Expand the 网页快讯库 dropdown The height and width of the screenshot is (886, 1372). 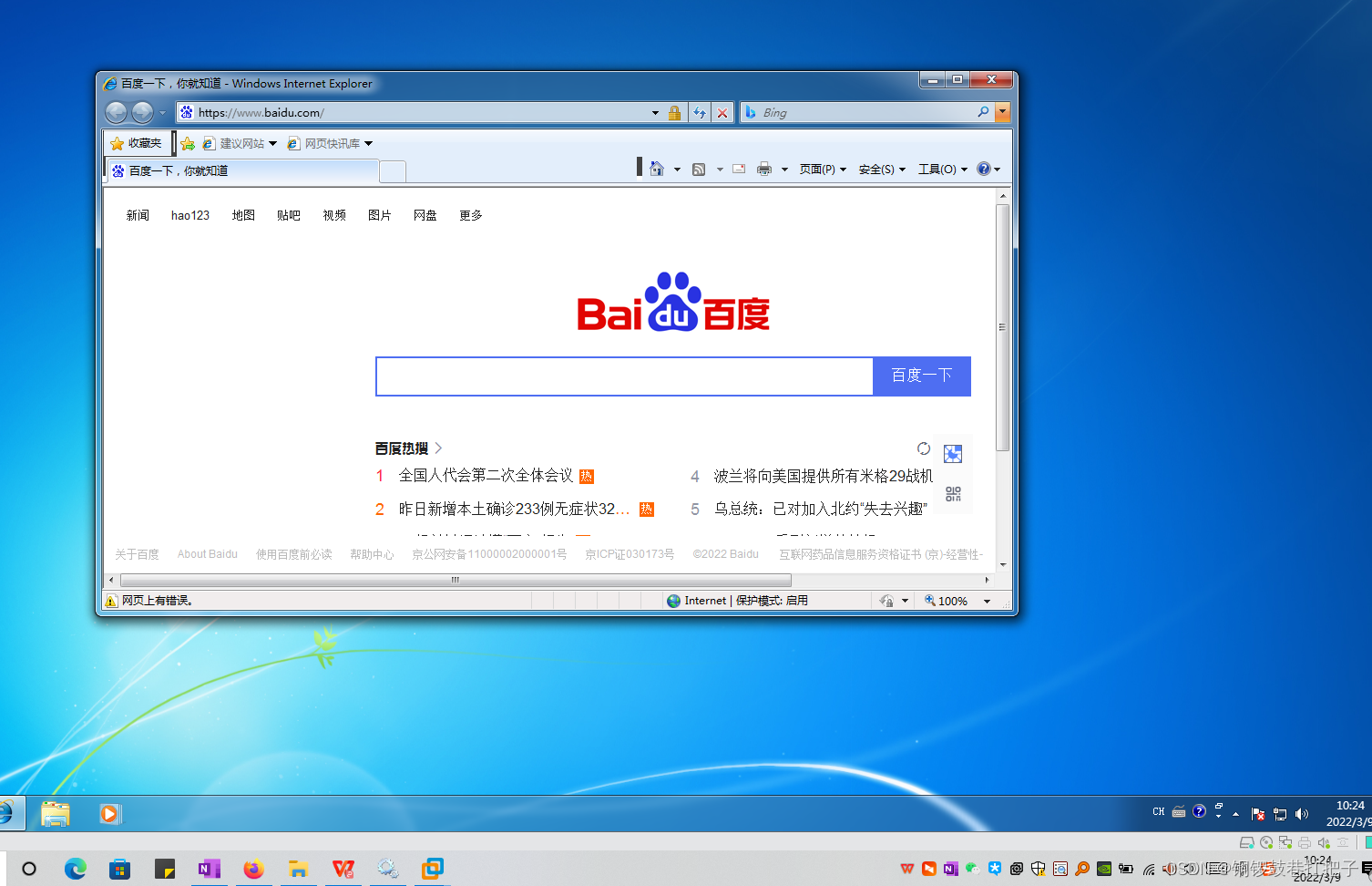coord(369,143)
